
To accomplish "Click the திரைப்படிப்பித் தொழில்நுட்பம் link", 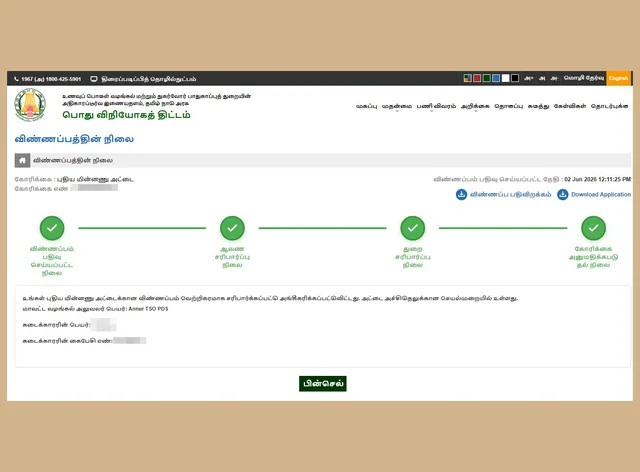I will 149,79.
